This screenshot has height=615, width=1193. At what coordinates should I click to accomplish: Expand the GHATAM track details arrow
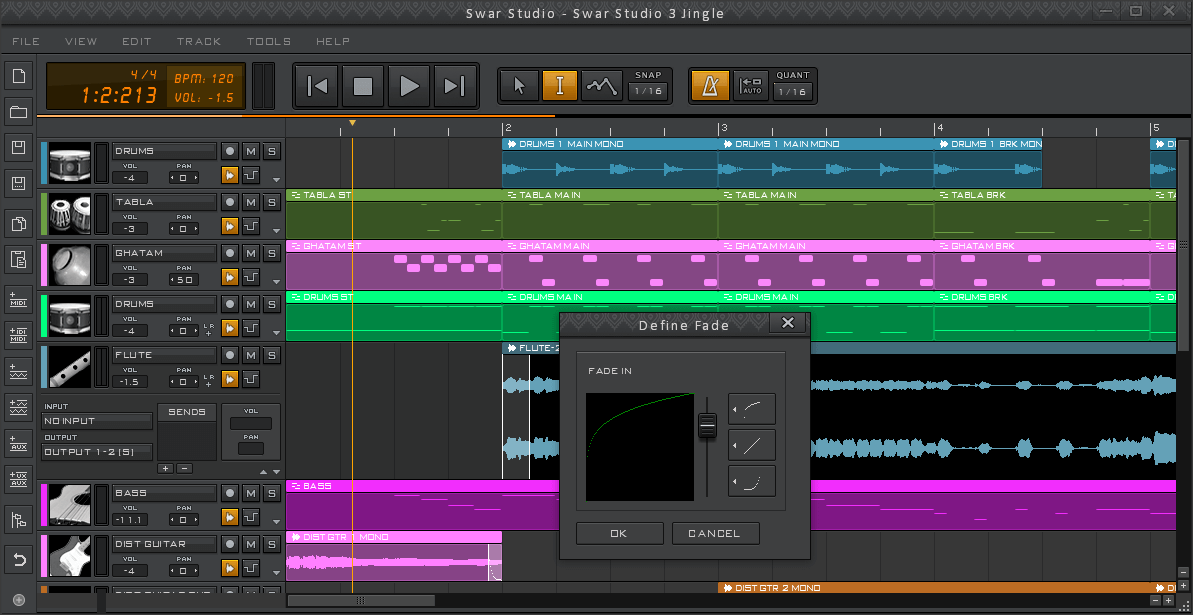point(276,282)
